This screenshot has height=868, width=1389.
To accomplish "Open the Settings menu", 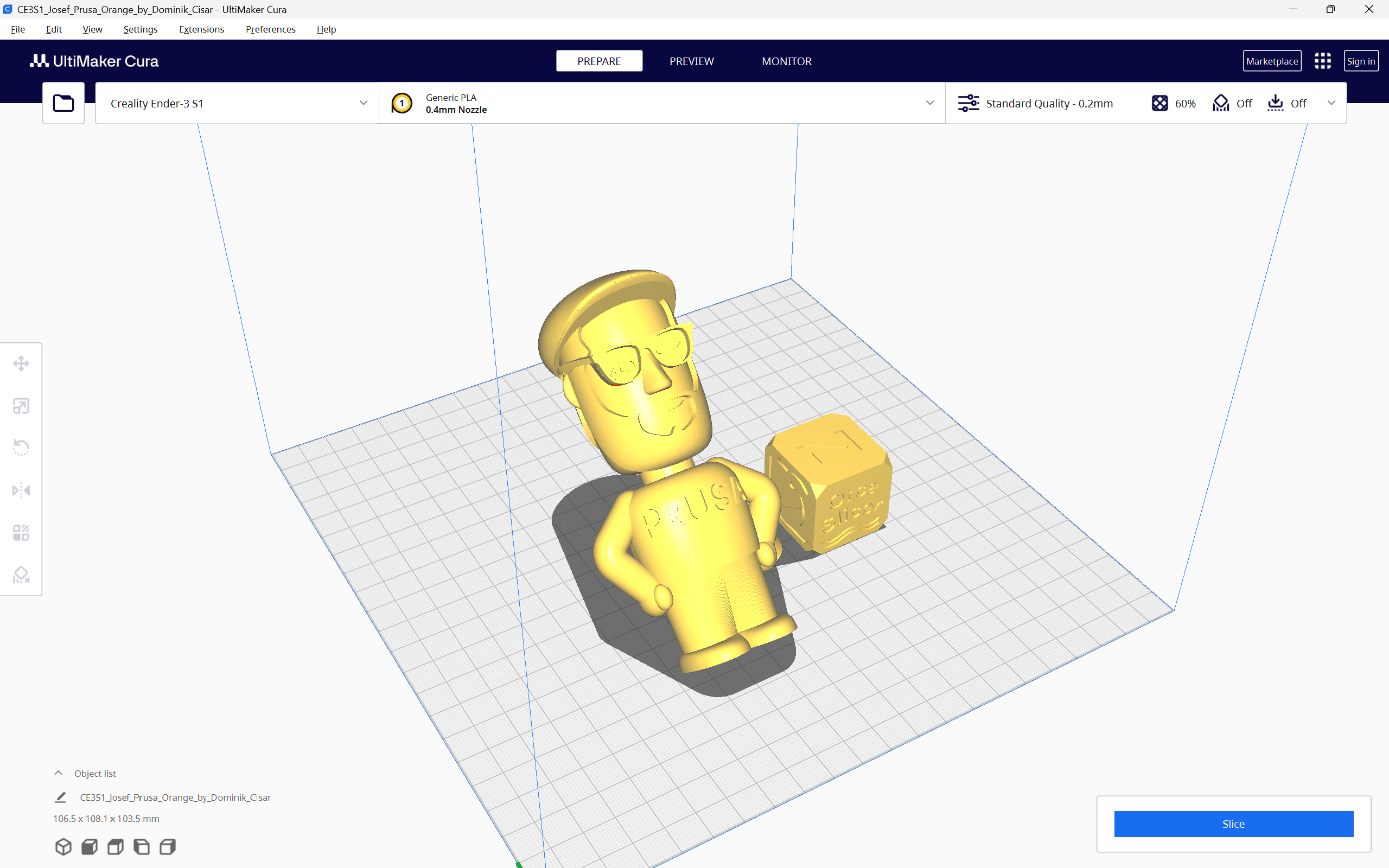I will click(x=141, y=29).
